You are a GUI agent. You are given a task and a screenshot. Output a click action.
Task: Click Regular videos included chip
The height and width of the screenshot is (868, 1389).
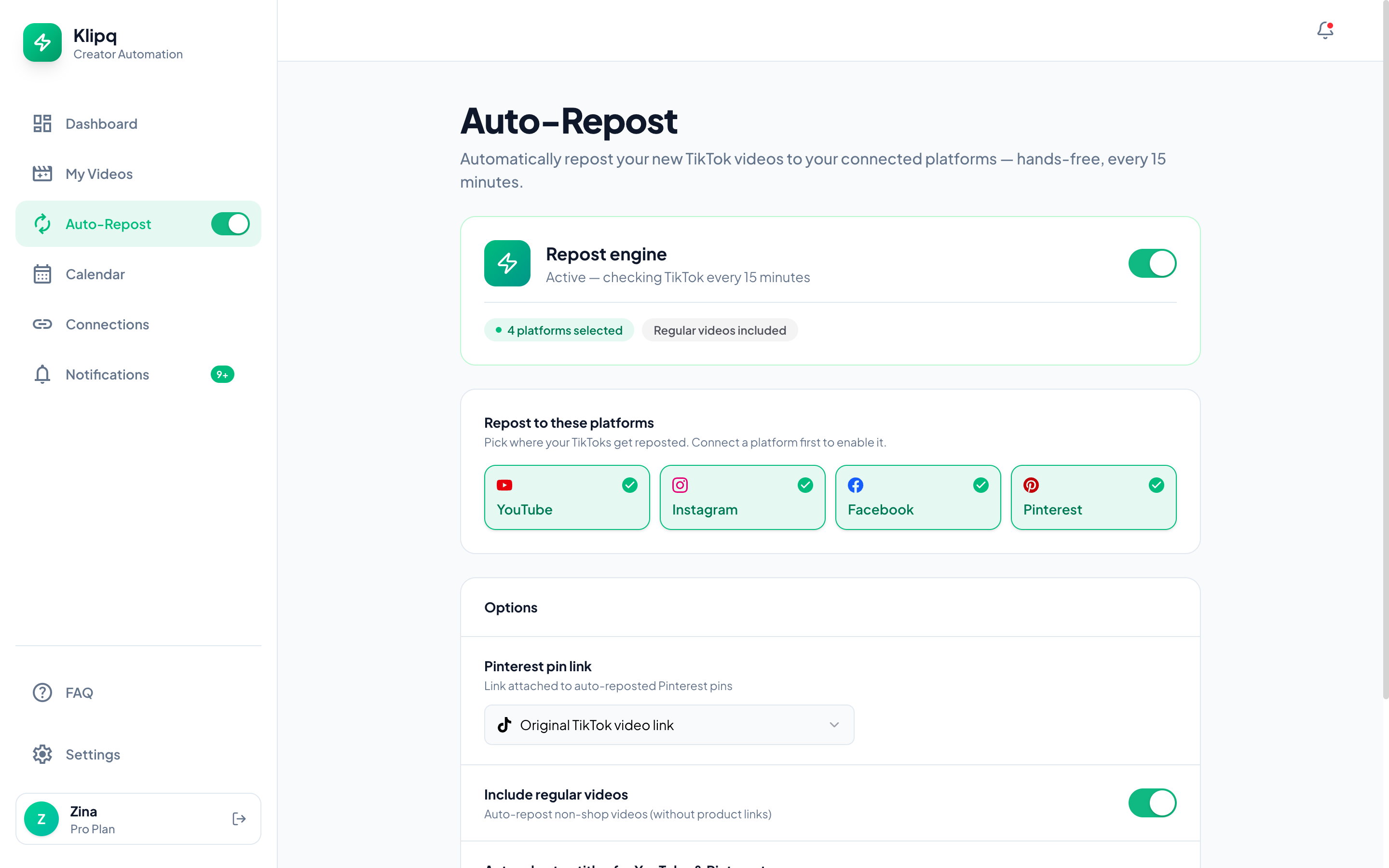click(719, 330)
